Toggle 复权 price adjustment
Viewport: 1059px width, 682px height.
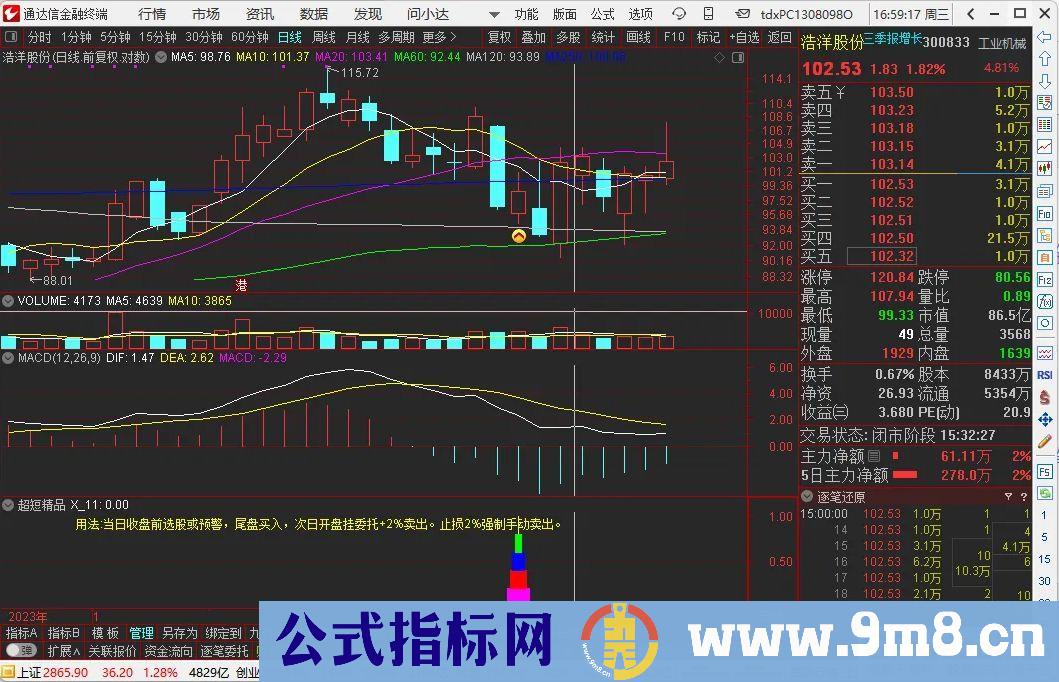[x=499, y=37]
